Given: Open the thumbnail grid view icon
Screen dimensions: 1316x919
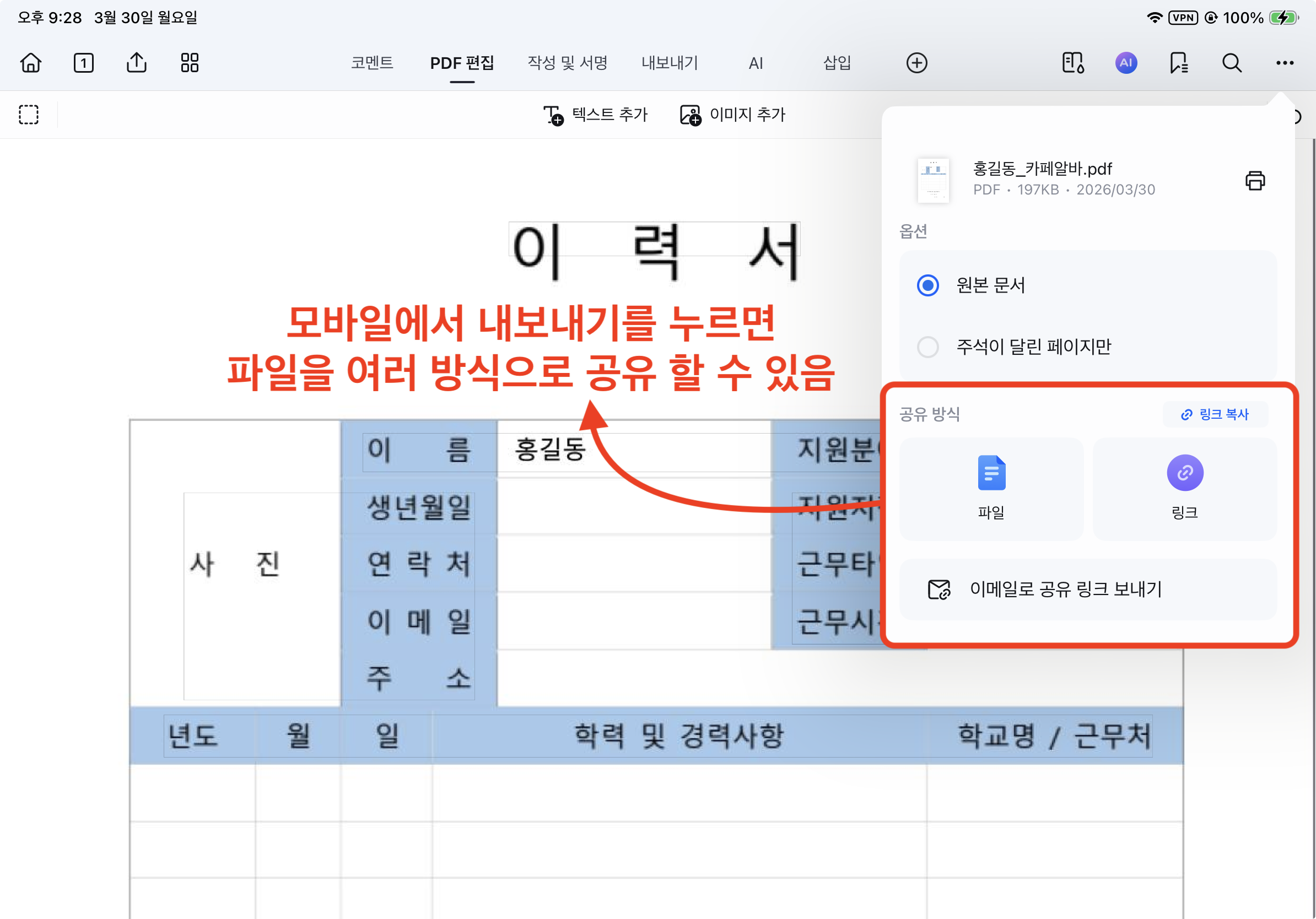Looking at the screenshot, I should [x=190, y=62].
